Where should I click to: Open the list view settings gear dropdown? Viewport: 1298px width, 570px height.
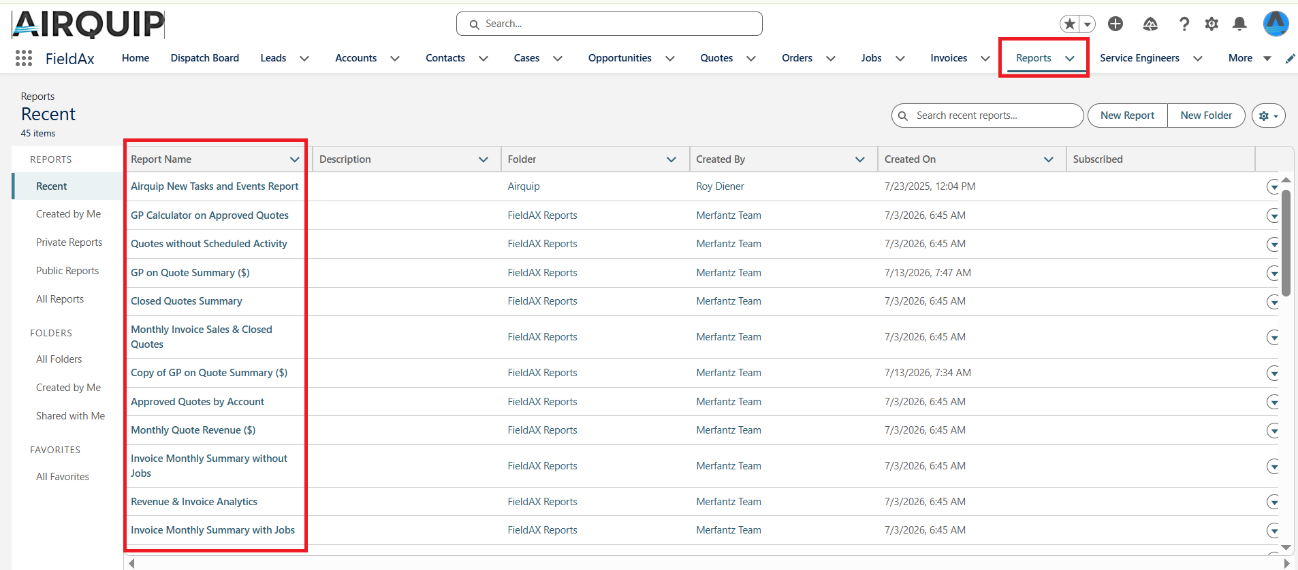tap(1268, 116)
